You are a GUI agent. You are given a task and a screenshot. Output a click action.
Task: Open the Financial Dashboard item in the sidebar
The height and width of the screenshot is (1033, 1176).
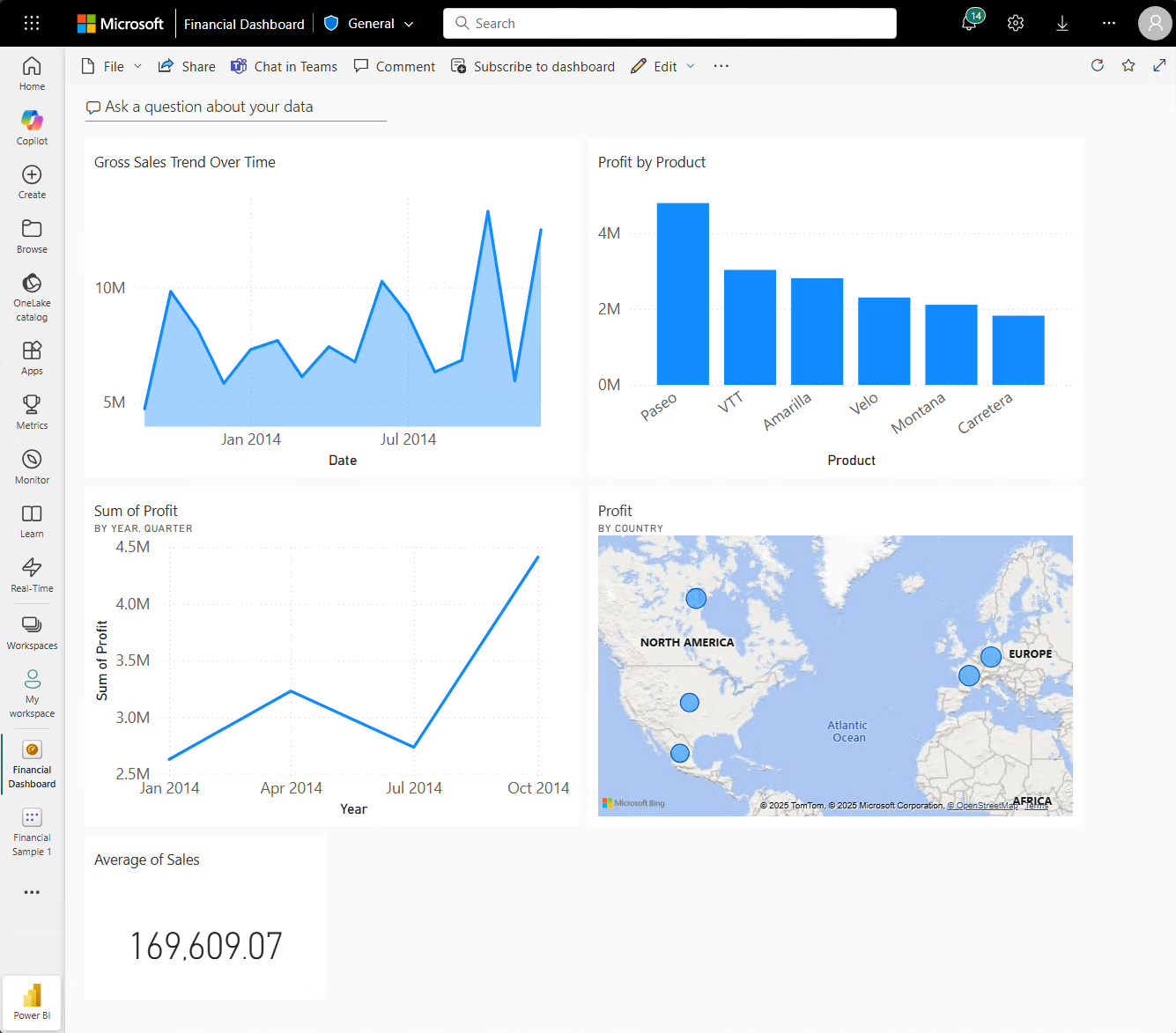(32, 763)
